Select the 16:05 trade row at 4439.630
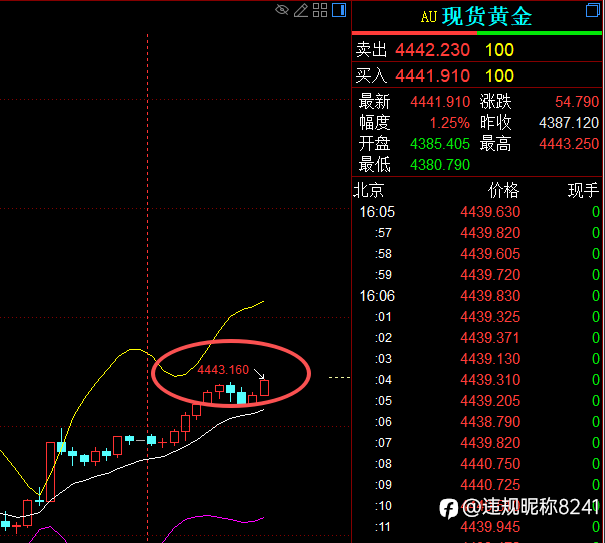The width and height of the screenshot is (605, 543). coord(478,212)
